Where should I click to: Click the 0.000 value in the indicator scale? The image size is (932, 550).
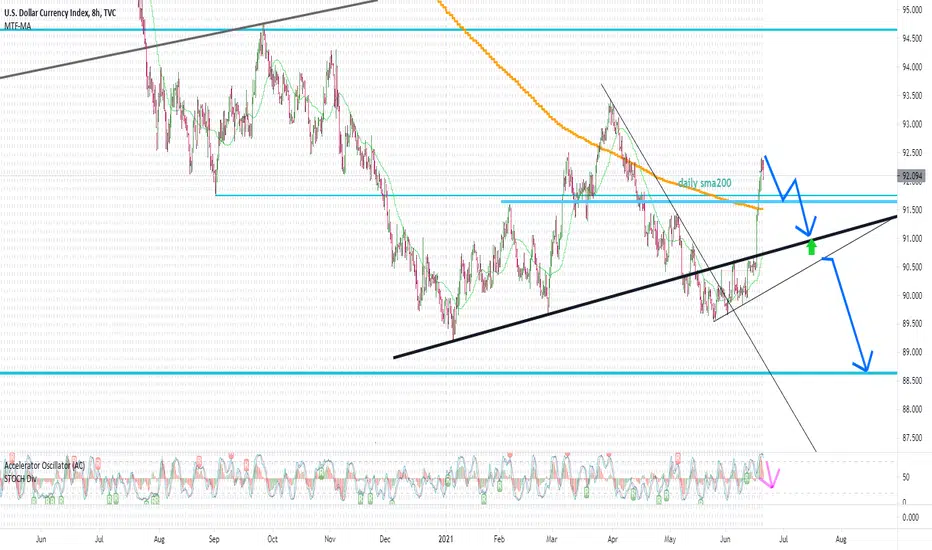911,517
